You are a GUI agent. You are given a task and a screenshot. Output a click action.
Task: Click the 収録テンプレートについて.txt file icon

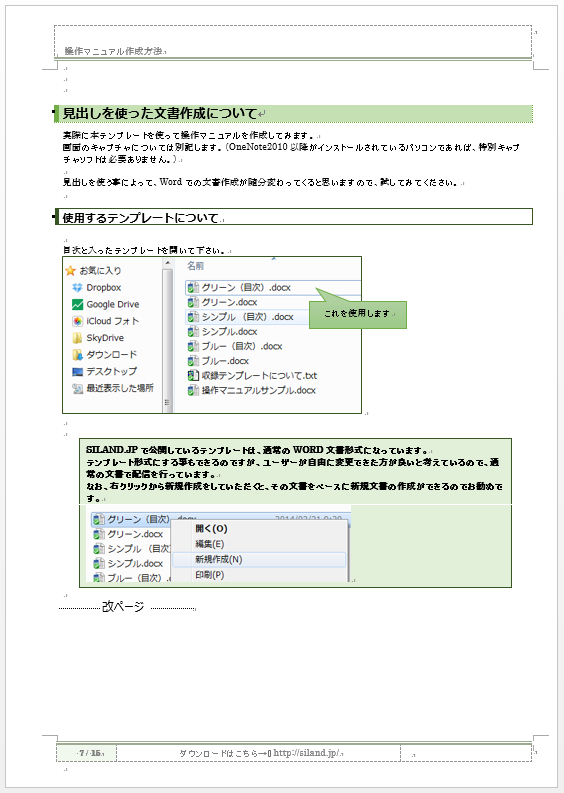(193, 375)
